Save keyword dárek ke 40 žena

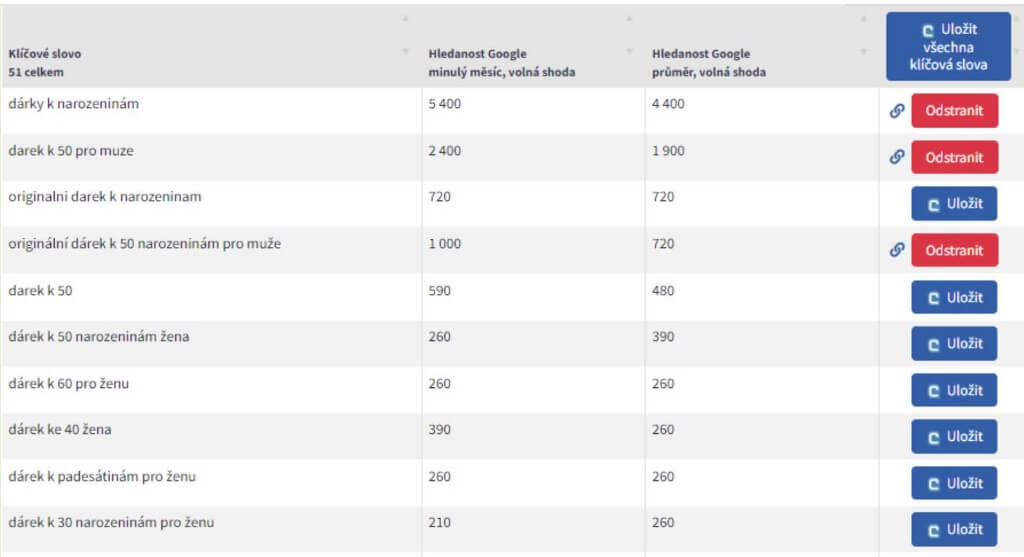[x=954, y=436]
